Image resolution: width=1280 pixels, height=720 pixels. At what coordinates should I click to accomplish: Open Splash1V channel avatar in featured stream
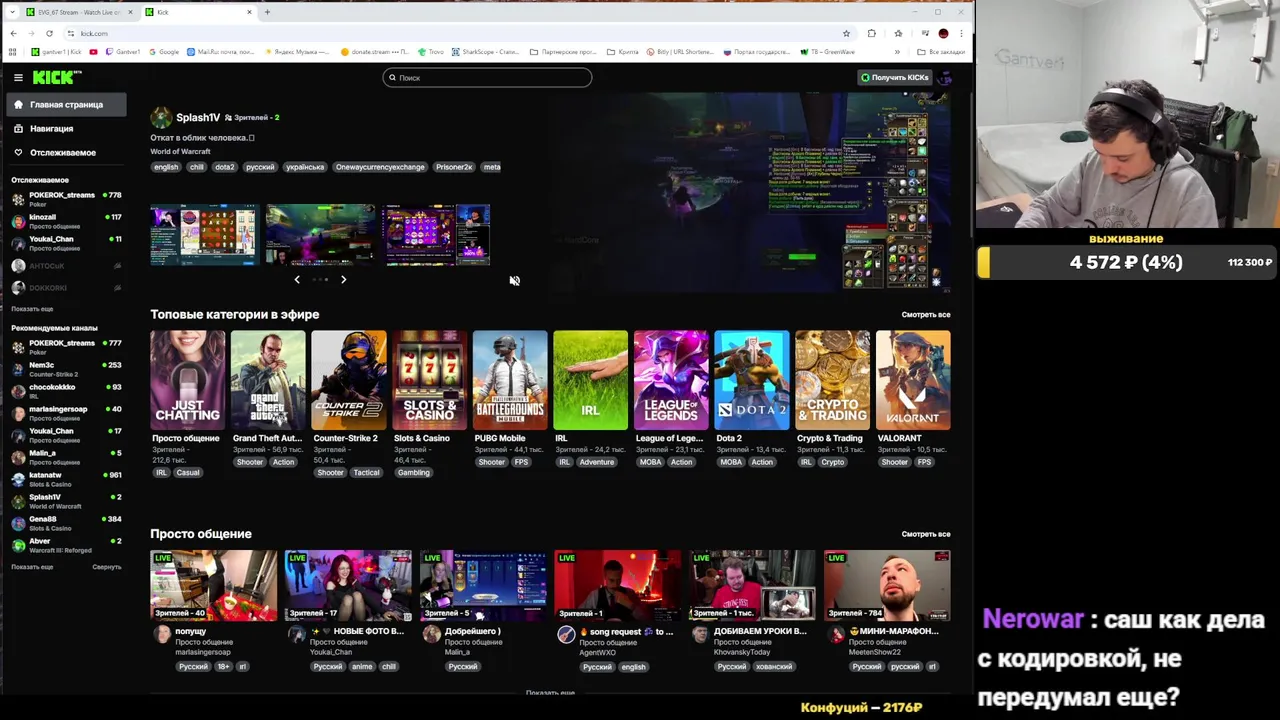tap(161, 118)
